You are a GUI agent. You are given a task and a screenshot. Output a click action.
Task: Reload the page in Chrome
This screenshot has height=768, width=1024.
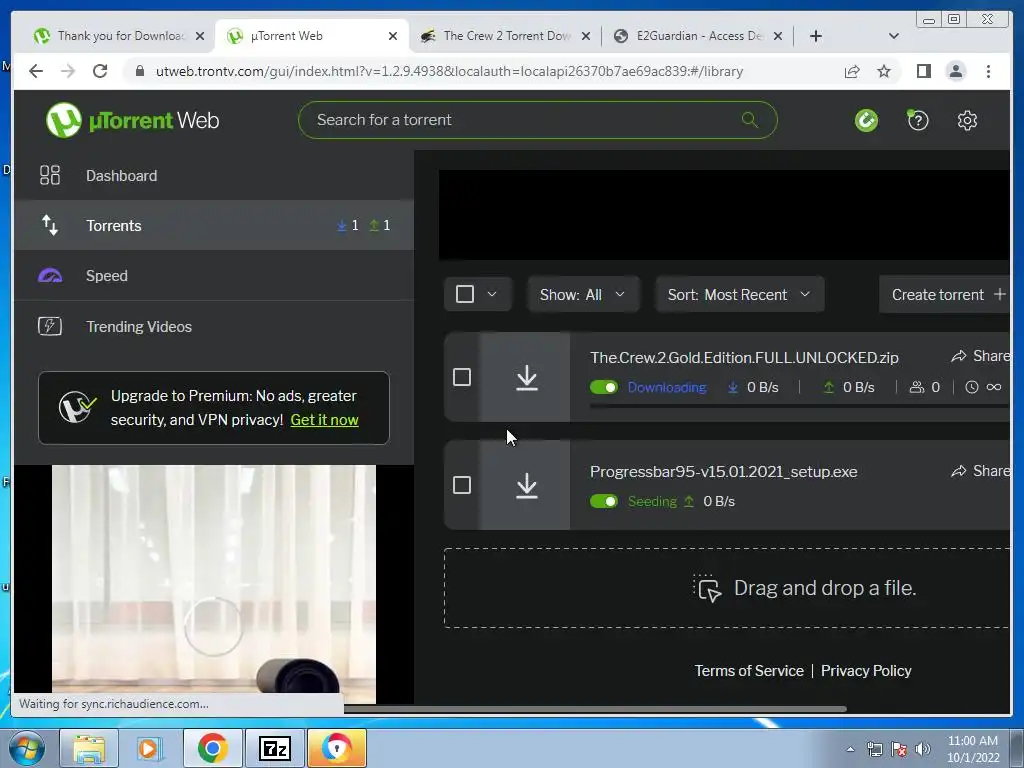pos(100,71)
